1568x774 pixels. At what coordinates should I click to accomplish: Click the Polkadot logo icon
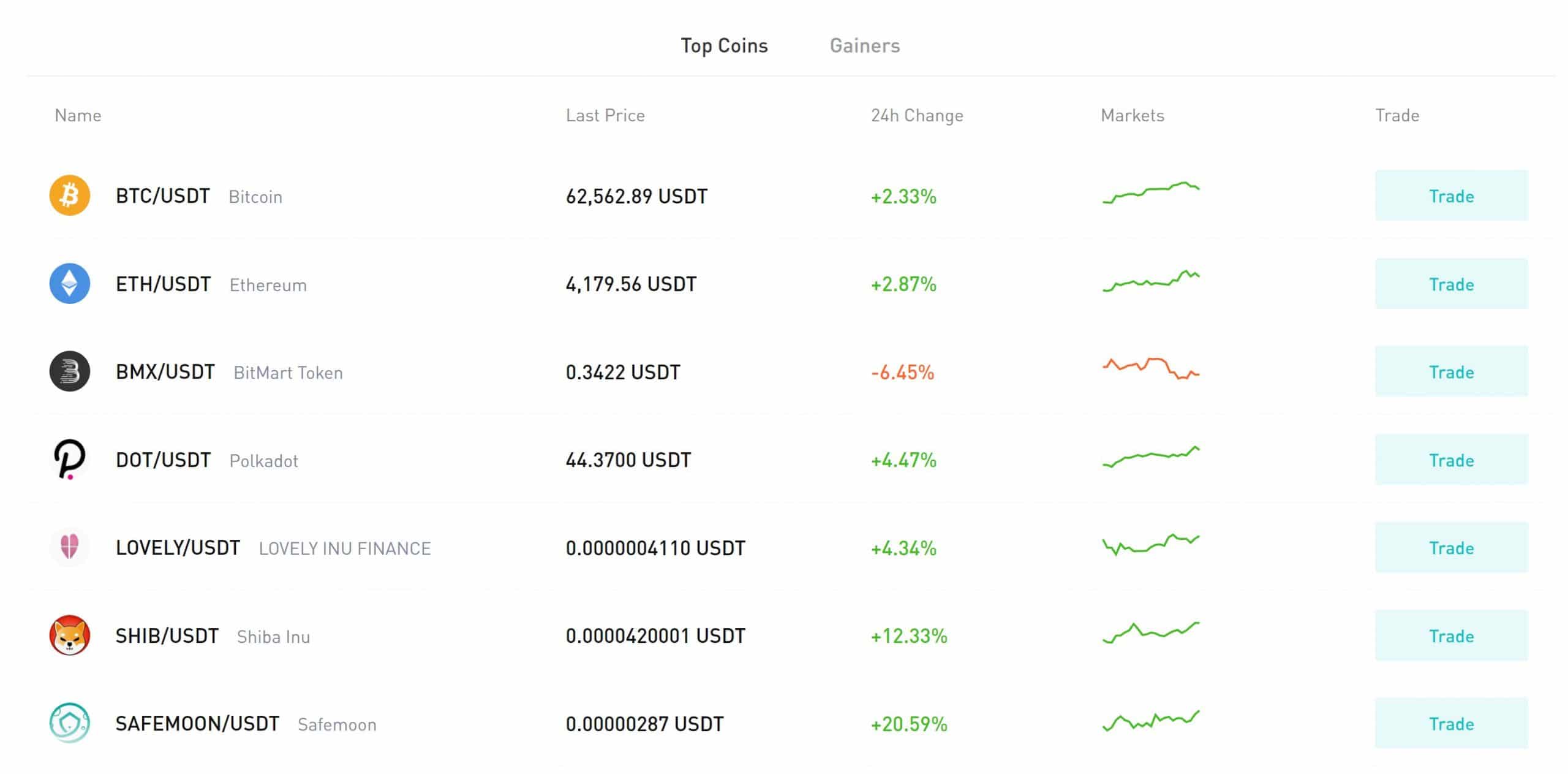70,460
